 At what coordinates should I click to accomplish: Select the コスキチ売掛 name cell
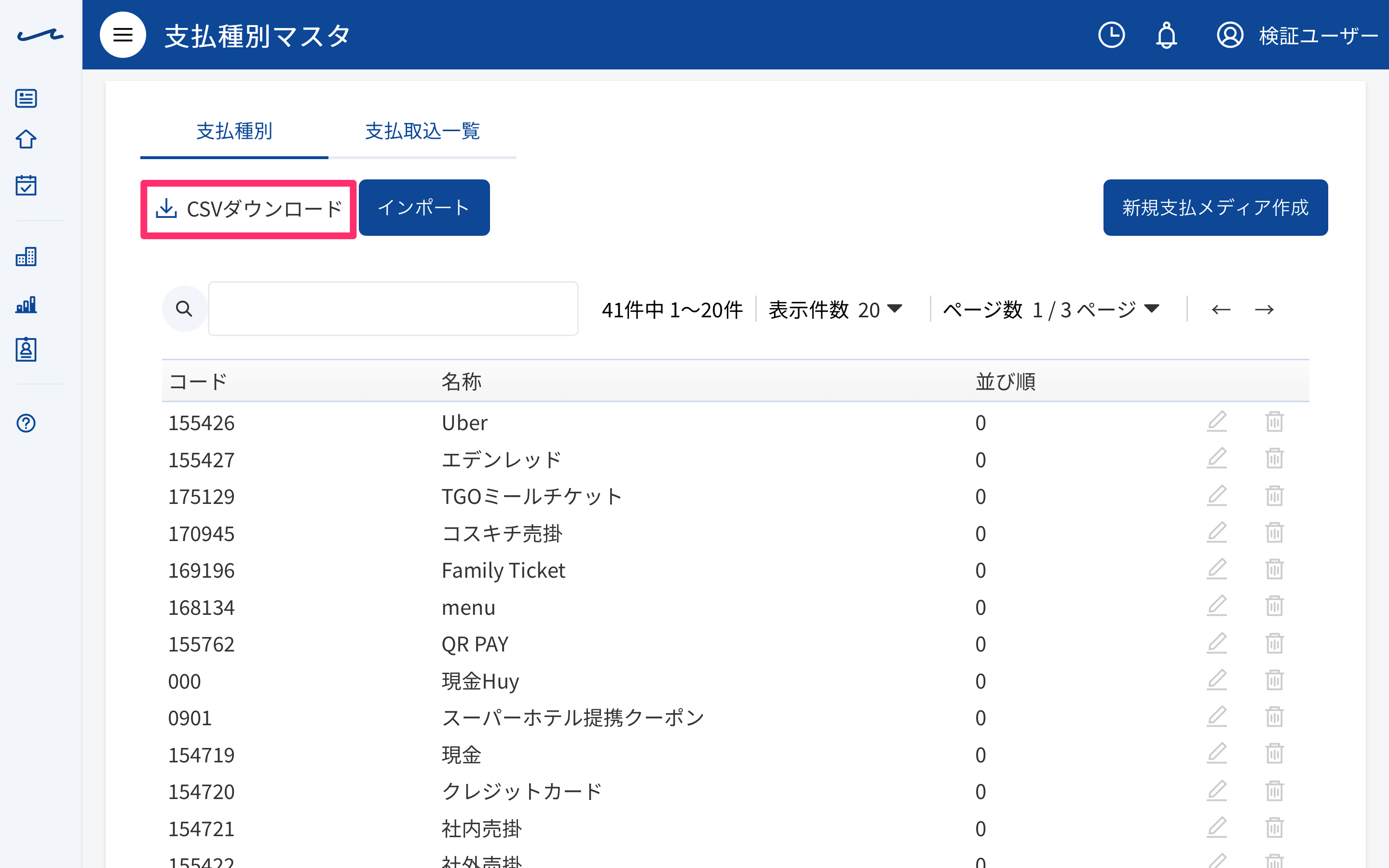[x=502, y=534]
